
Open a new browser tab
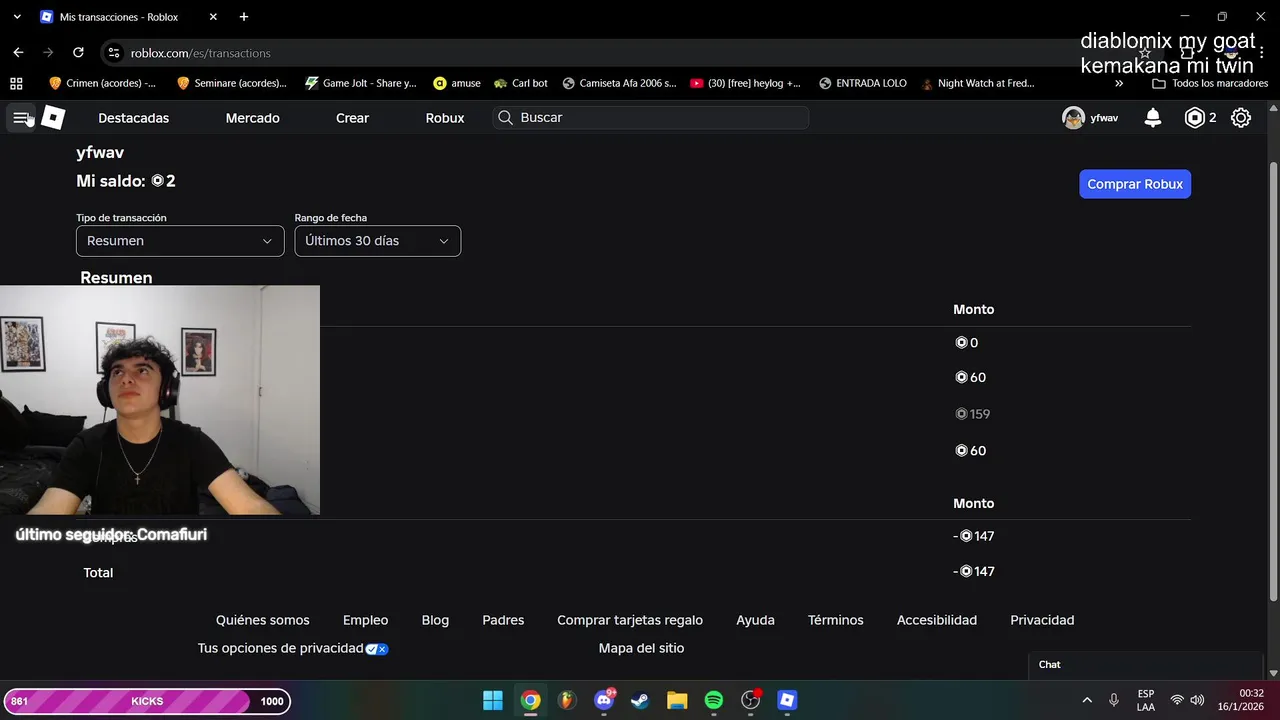[244, 17]
